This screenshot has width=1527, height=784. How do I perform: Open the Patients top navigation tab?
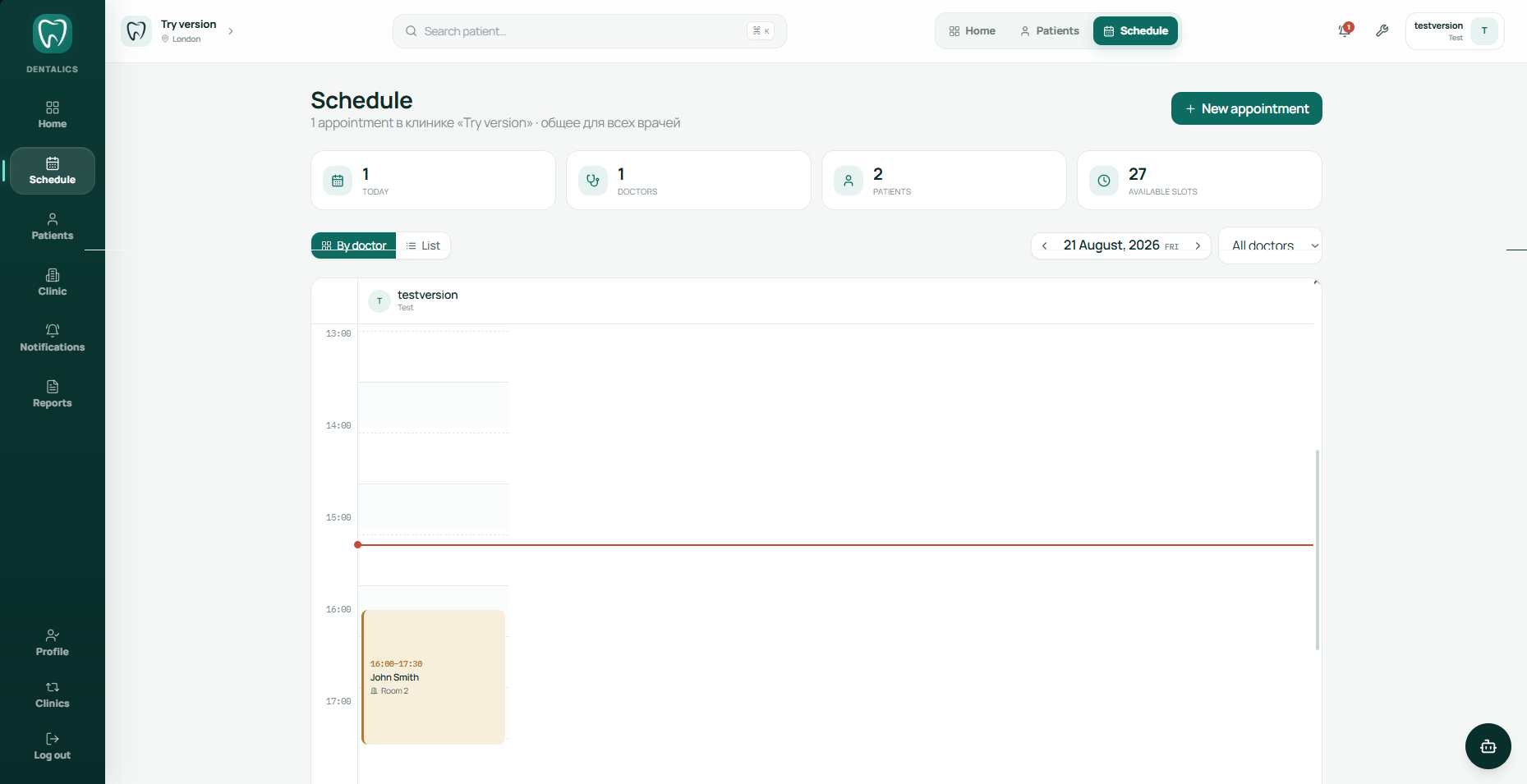pos(1050,31)
